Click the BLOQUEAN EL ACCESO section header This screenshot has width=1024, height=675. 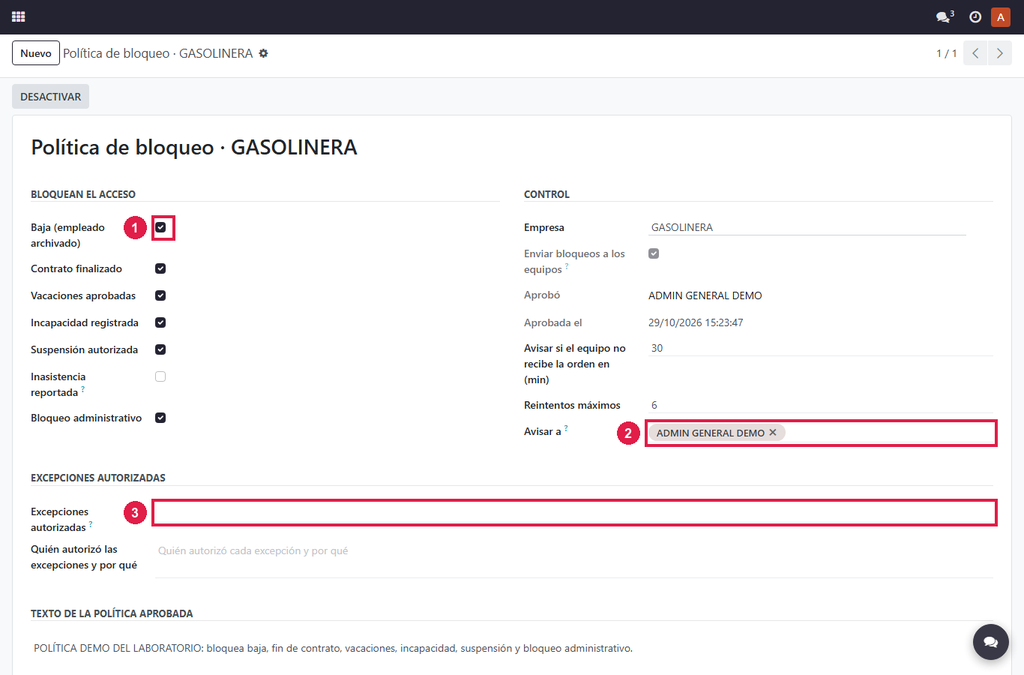tap(83, 195)
